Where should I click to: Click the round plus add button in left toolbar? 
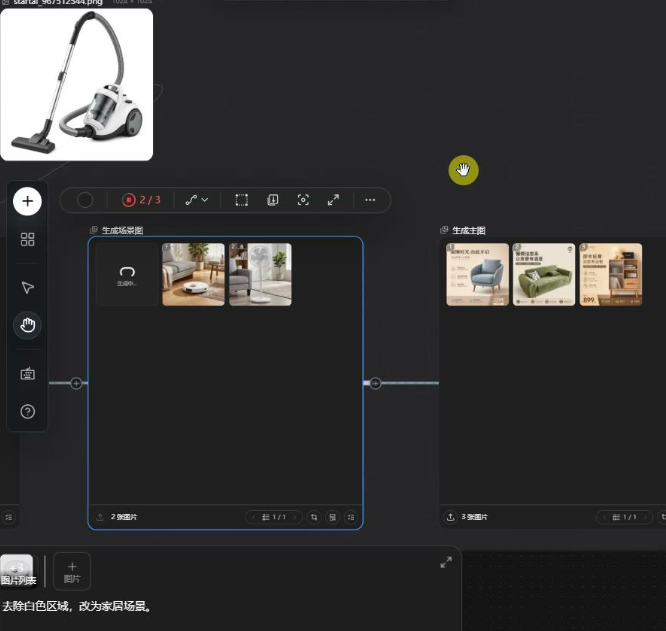coord(27,201)
